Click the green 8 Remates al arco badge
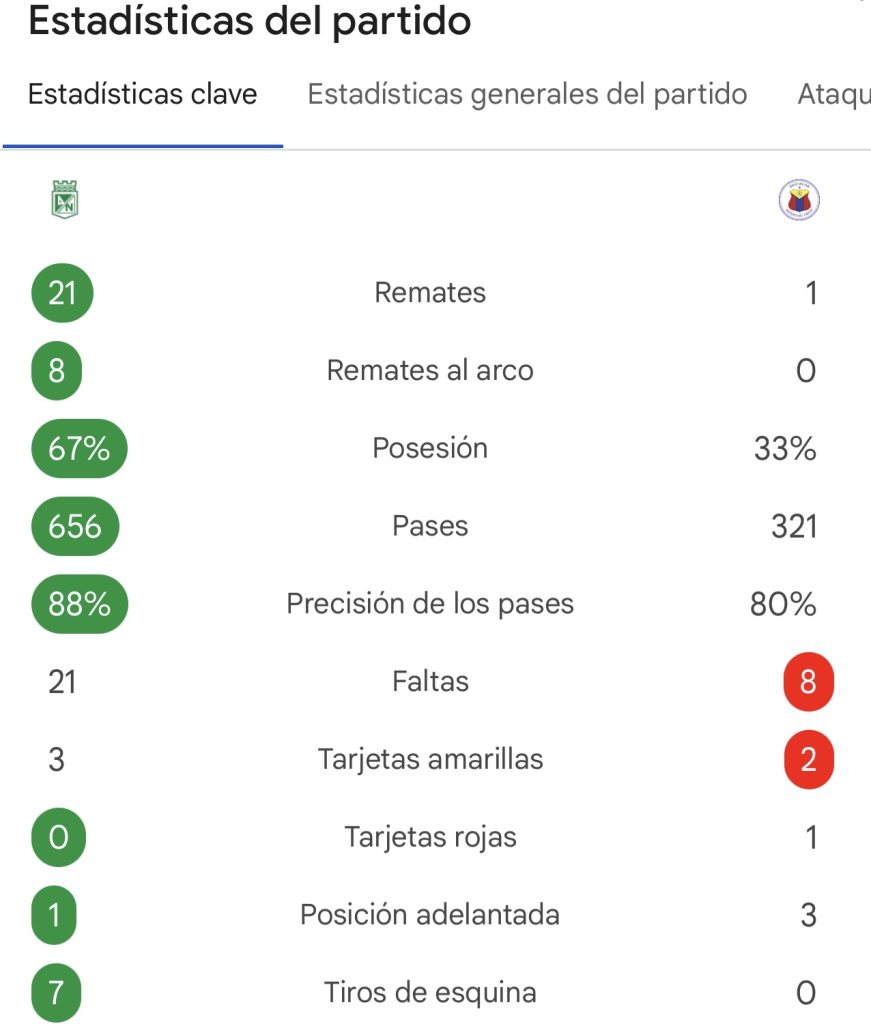The width and height of the screenshot is (871, 1024). click(57, 370)
